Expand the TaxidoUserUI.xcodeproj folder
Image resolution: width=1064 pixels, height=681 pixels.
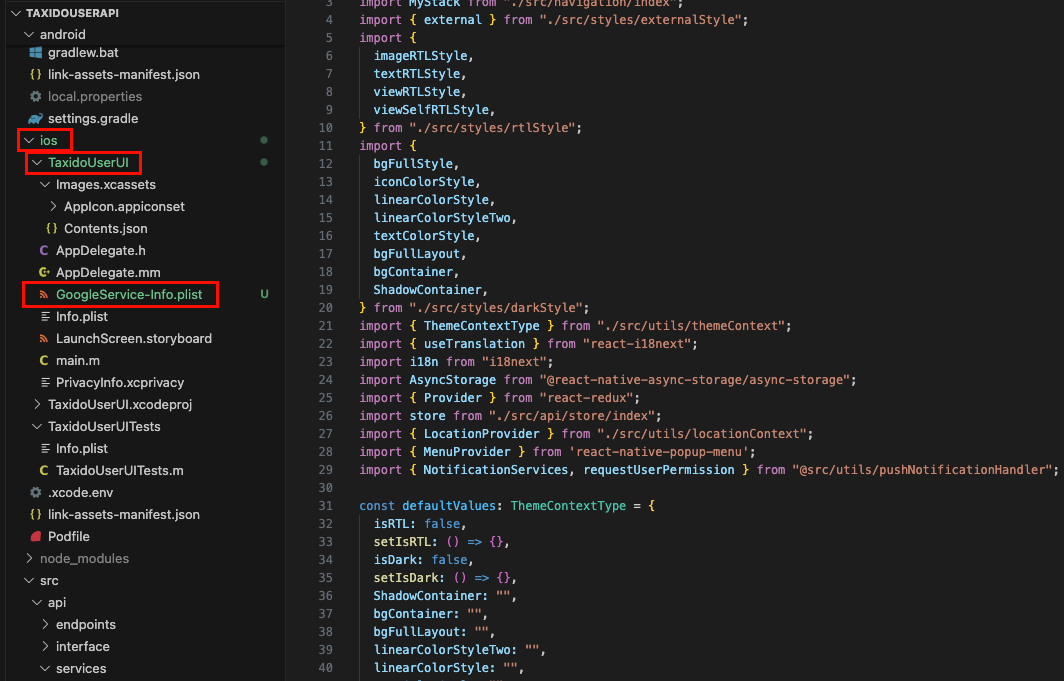[x=37, y=405]
